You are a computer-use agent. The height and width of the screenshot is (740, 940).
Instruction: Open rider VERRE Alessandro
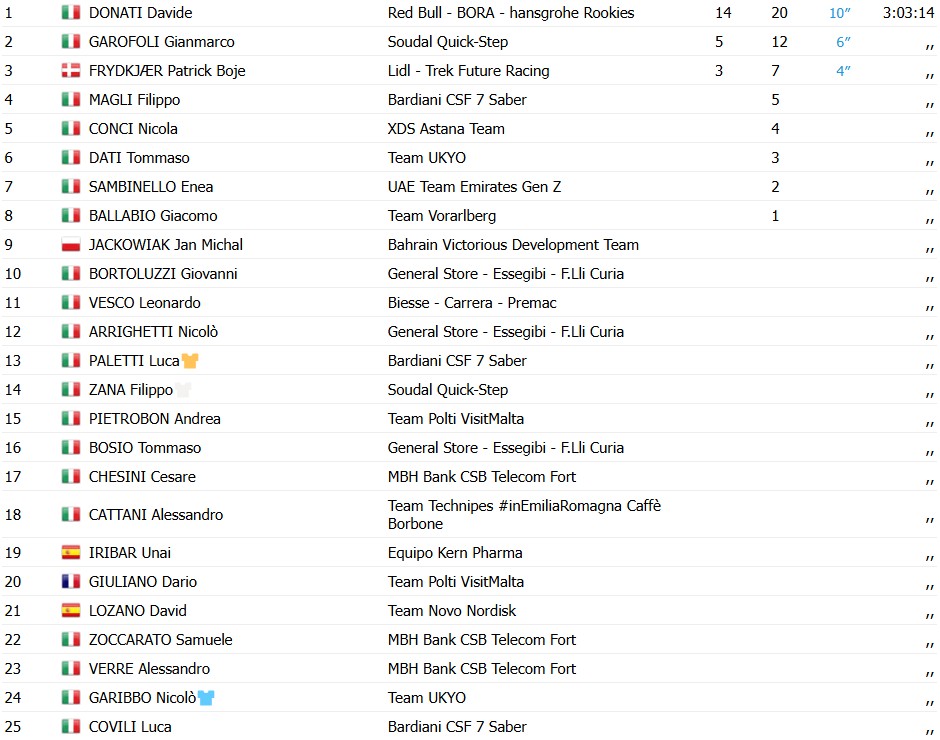point(149,668)
